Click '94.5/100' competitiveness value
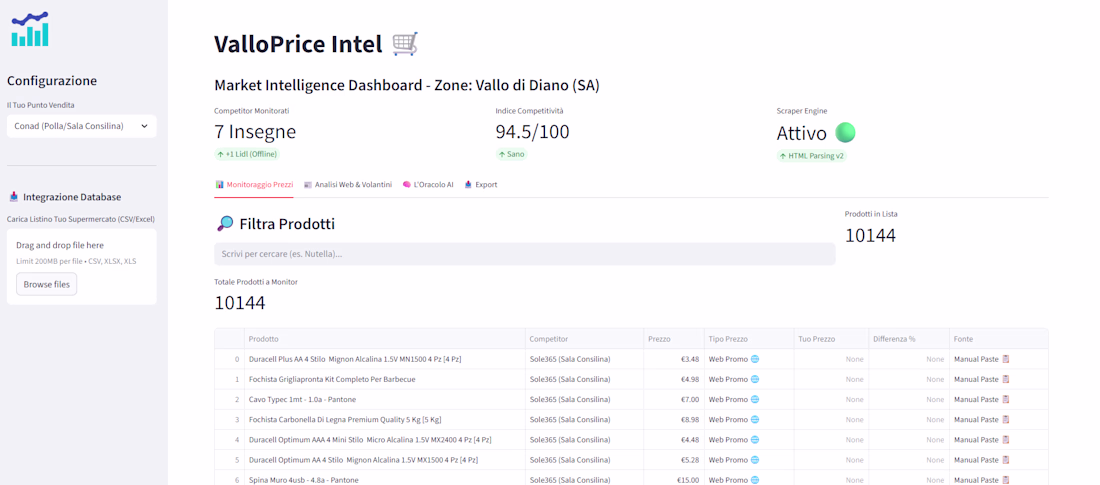 [x=532, y=132]
